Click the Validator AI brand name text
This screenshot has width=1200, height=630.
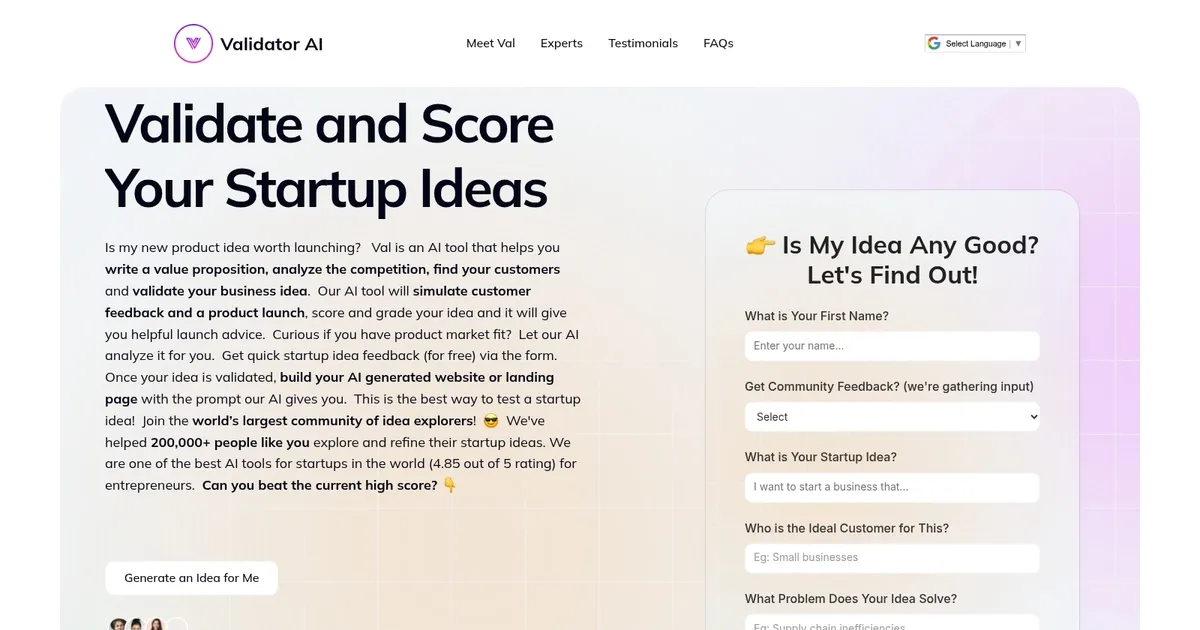[x=271, y=44]
